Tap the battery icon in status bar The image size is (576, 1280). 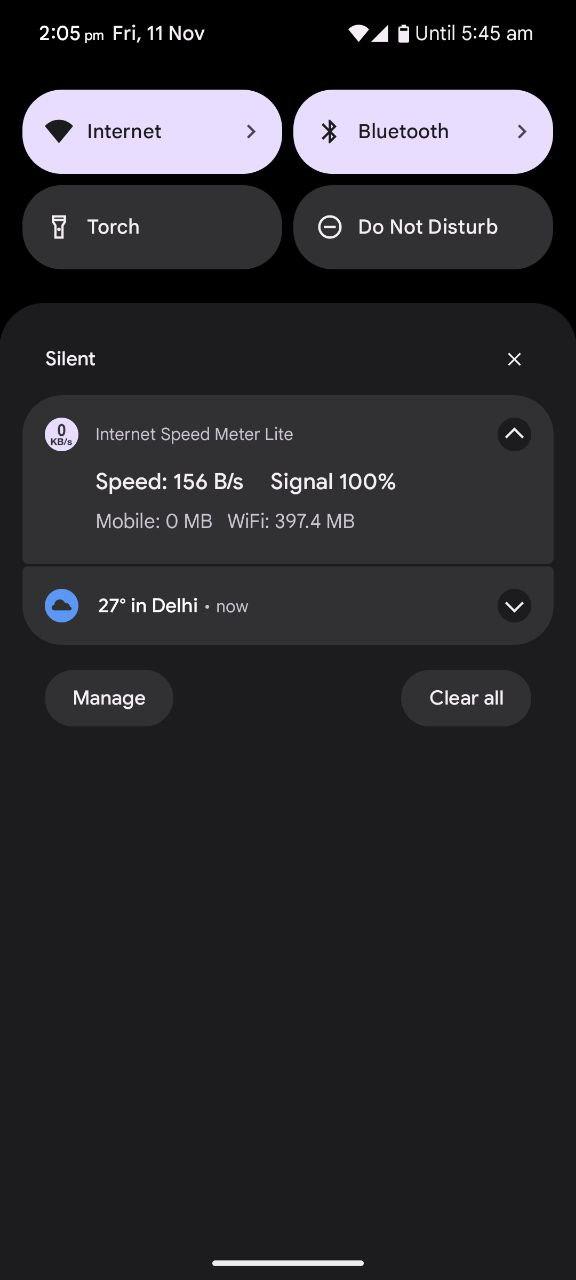[403, 34]
